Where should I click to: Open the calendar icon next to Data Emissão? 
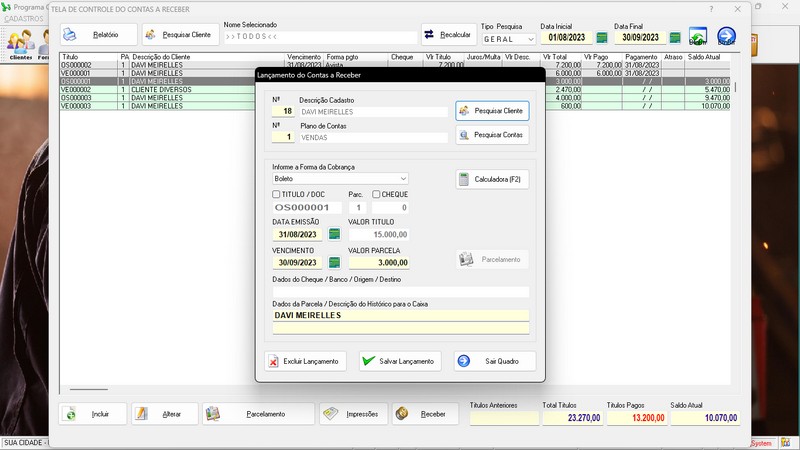tap(334, 234)
